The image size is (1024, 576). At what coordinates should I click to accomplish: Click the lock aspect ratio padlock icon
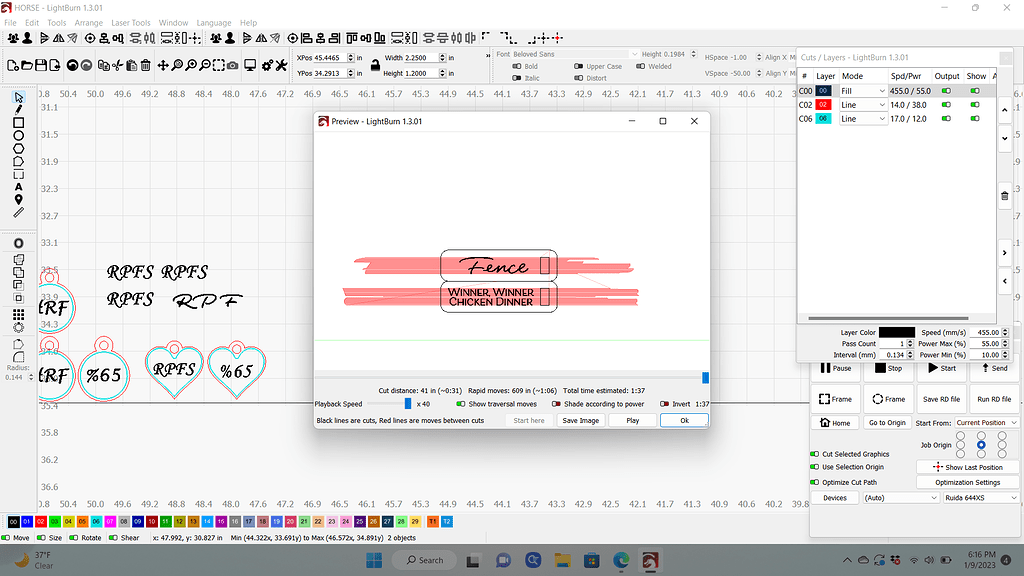pyautogui.click(x=364, y=66)
